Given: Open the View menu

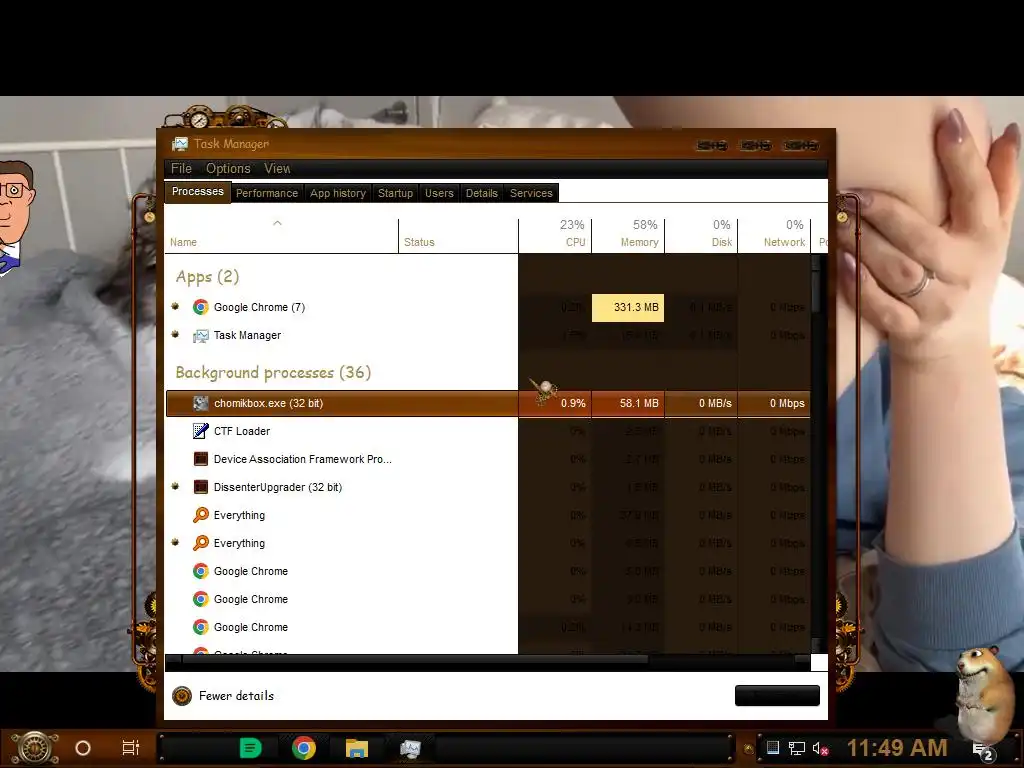Looking at the screenshot, I should tap(277, 168).
